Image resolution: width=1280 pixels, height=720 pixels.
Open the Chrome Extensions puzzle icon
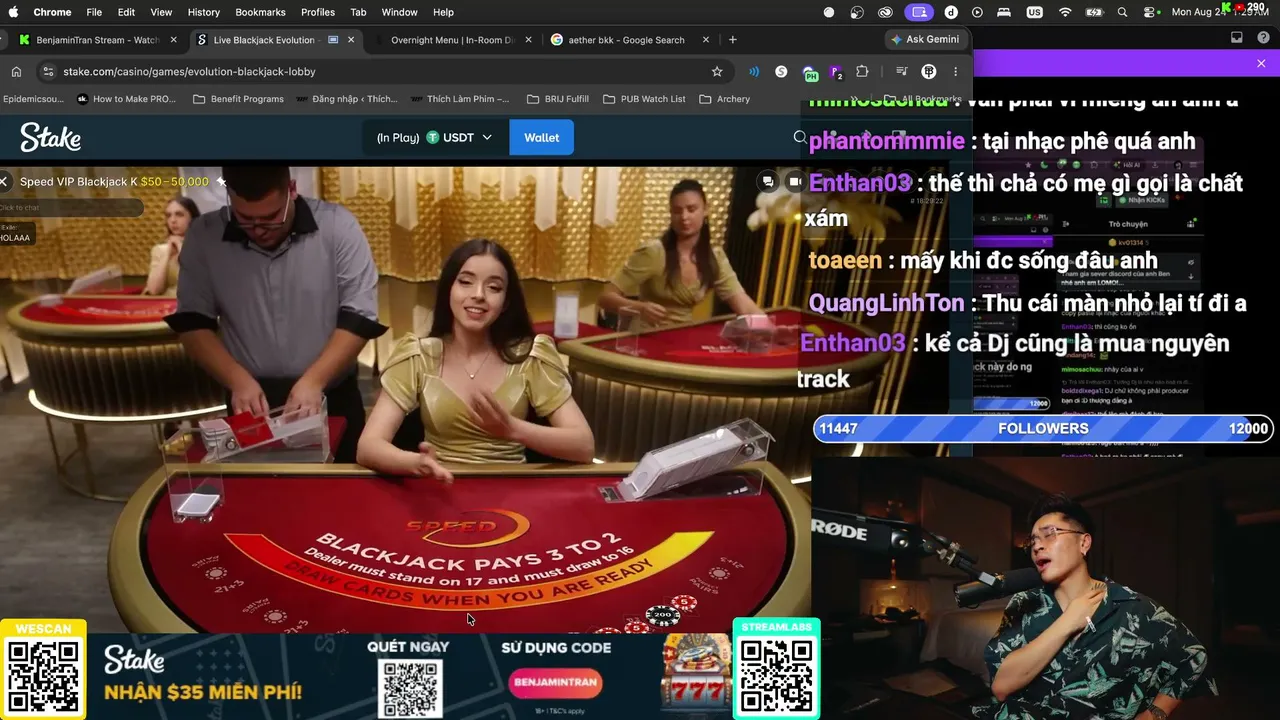(862, 72)
